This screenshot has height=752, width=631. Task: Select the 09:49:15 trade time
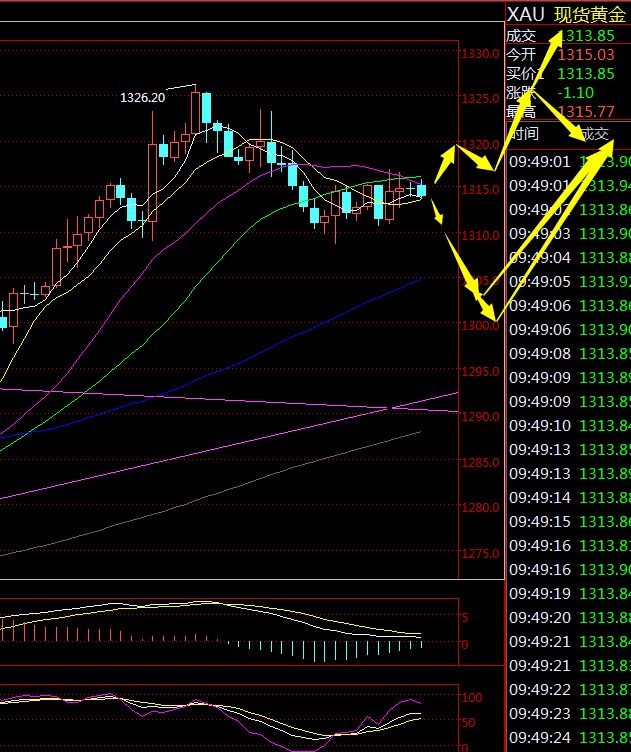click(x=540, y=522)
